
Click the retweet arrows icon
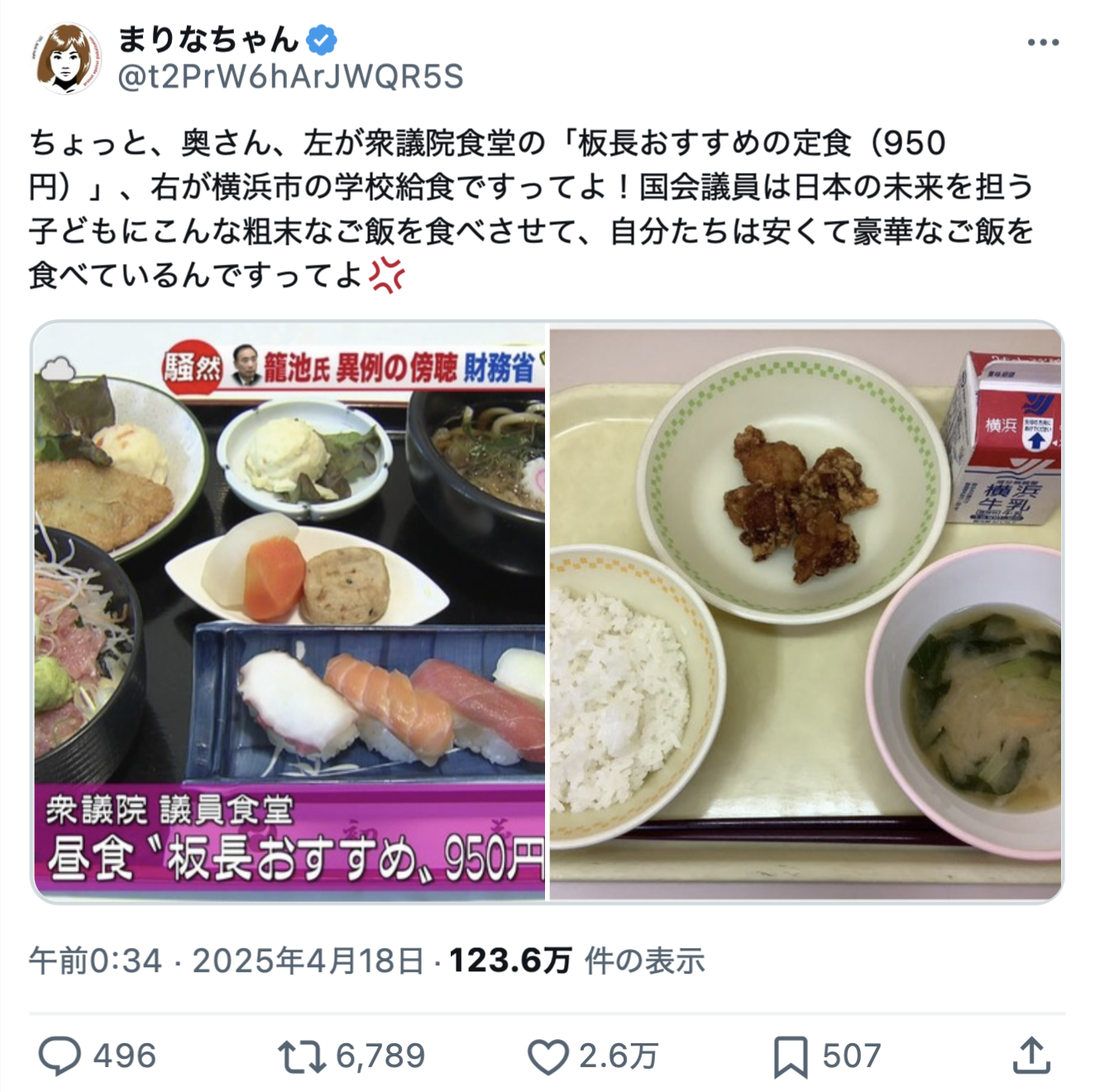(302, 1057)
